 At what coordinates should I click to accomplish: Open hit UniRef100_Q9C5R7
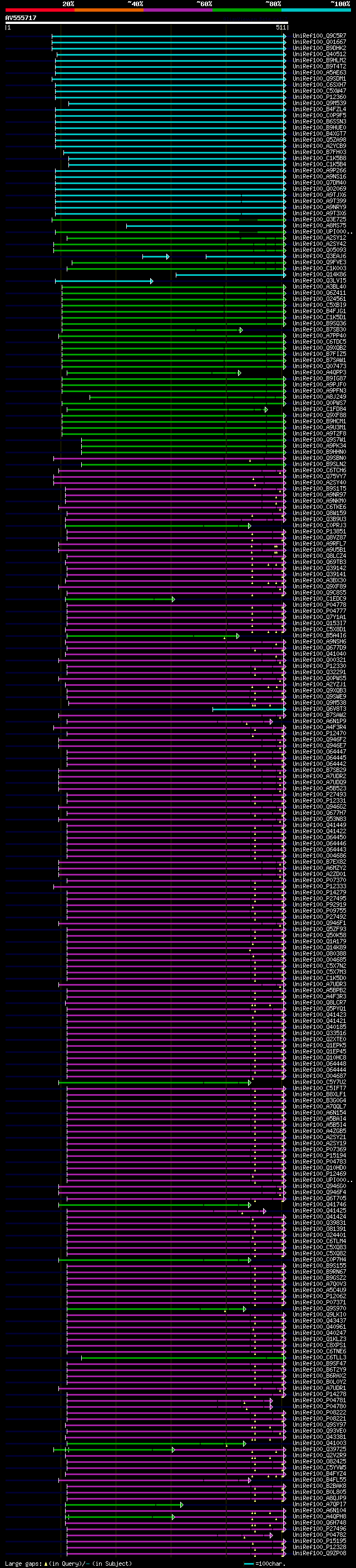click(319, 36)
